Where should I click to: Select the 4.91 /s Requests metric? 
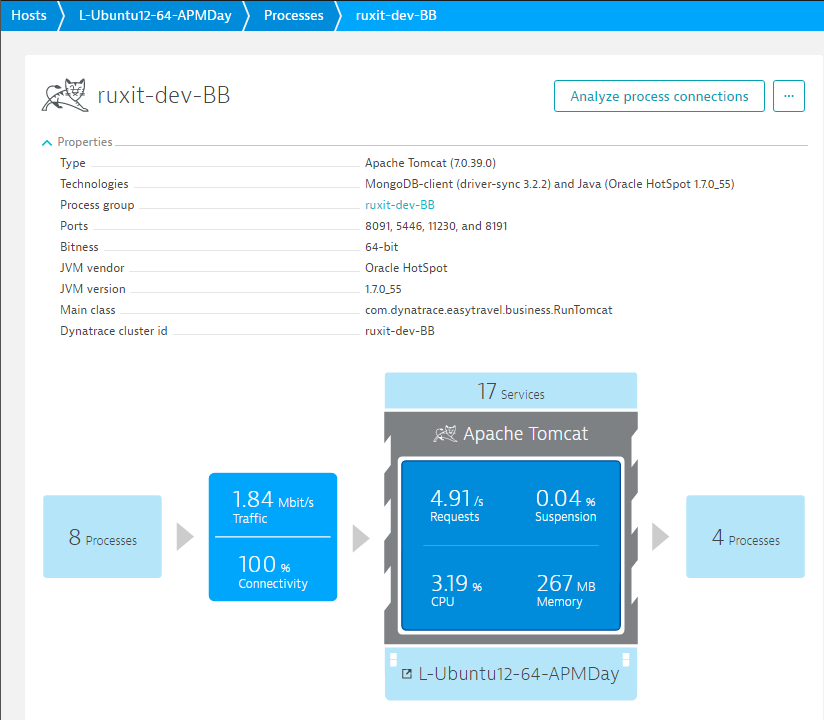457,505
